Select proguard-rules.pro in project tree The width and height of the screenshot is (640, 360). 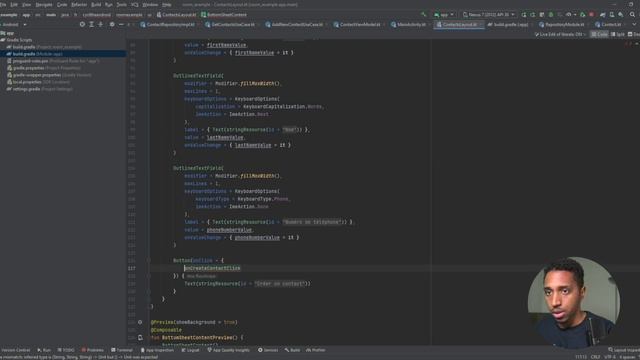click(x=53, y=61)
